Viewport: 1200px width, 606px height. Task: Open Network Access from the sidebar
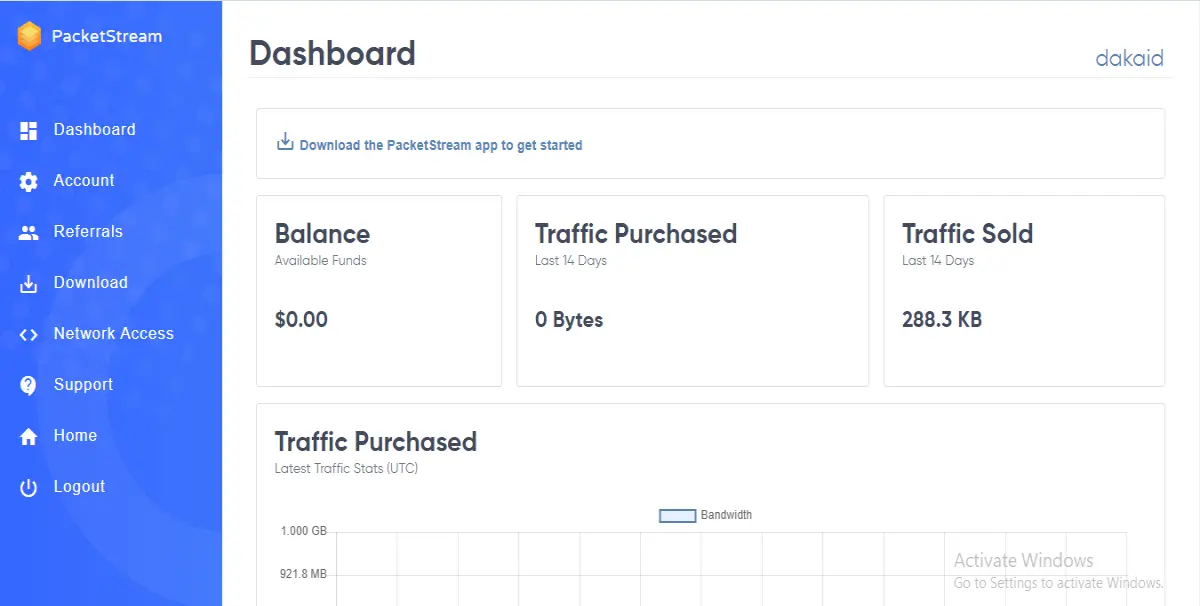[114, 333]
